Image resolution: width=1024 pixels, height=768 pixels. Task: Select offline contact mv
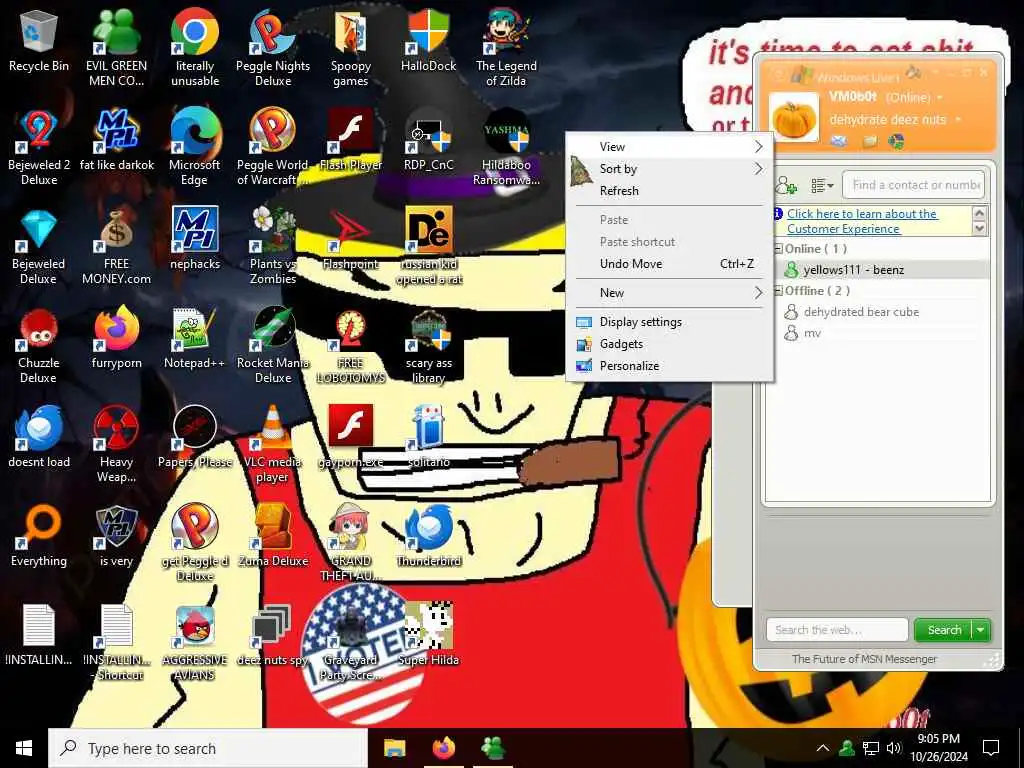[x=879, y=333]
